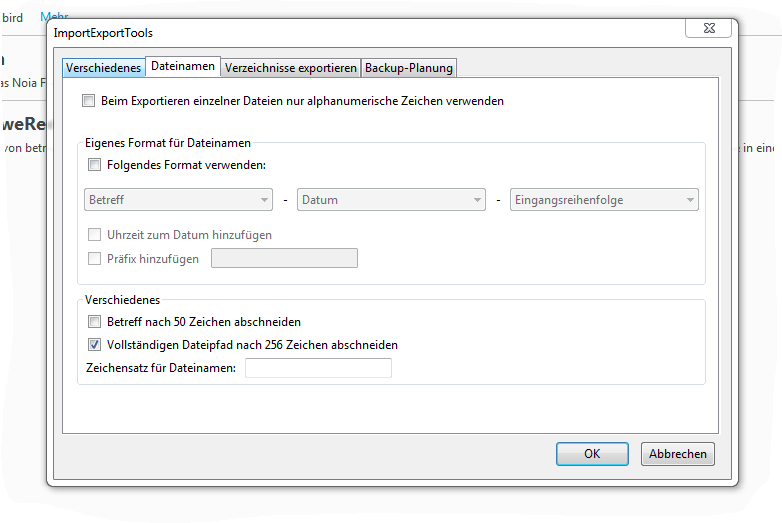Viewport: 782px width, 523px height.
Task: Select the Dateinamen tab
Action: (x=183, y=67)
